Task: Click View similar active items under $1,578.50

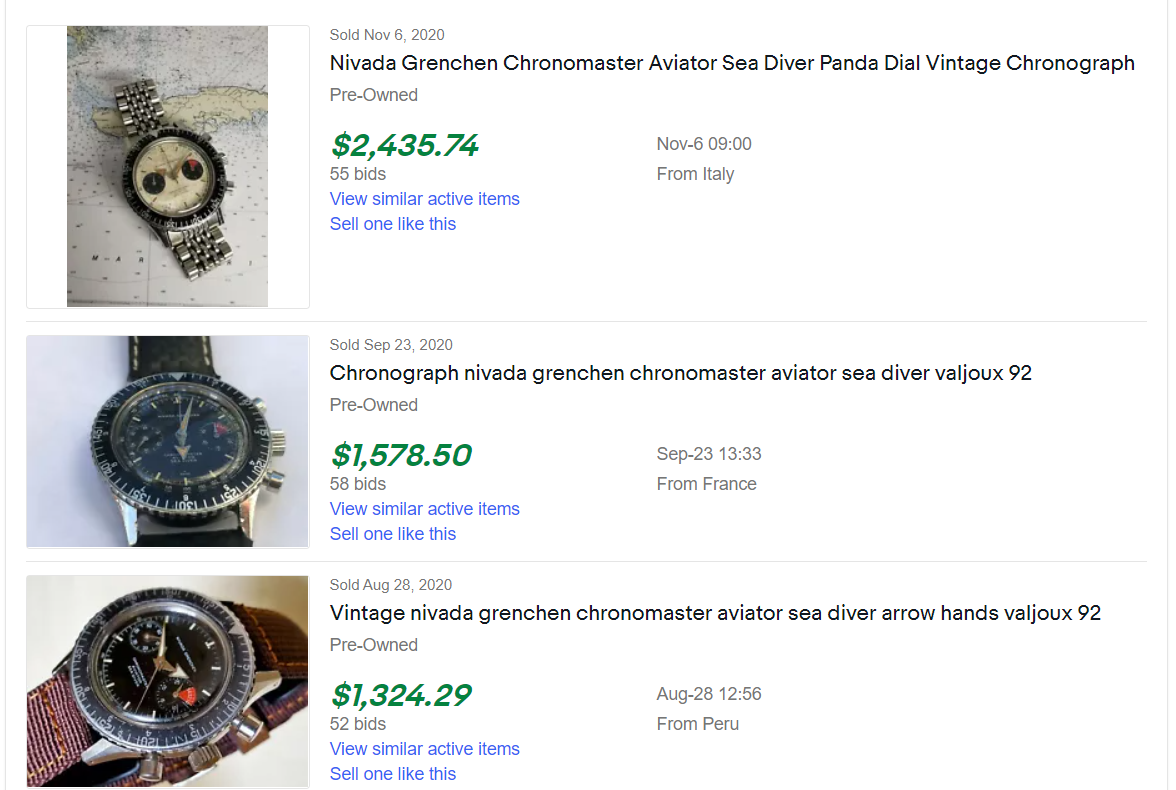Action: (x=424, y=509)
